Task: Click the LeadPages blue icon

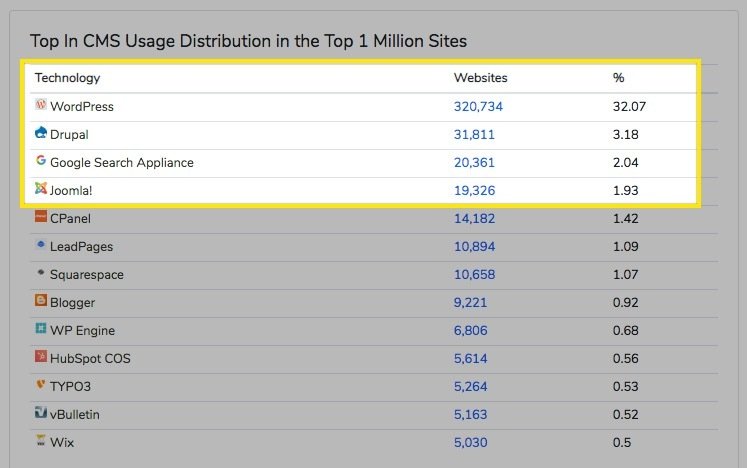Action: click(x=41, y=244)
